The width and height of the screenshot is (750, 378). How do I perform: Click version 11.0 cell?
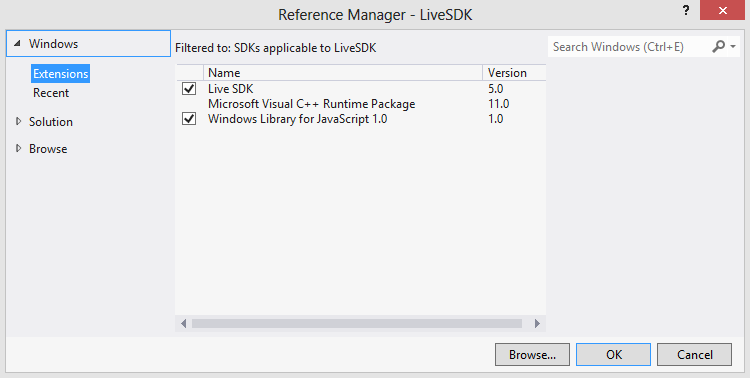pyautogui.click(x=498, y=104)
